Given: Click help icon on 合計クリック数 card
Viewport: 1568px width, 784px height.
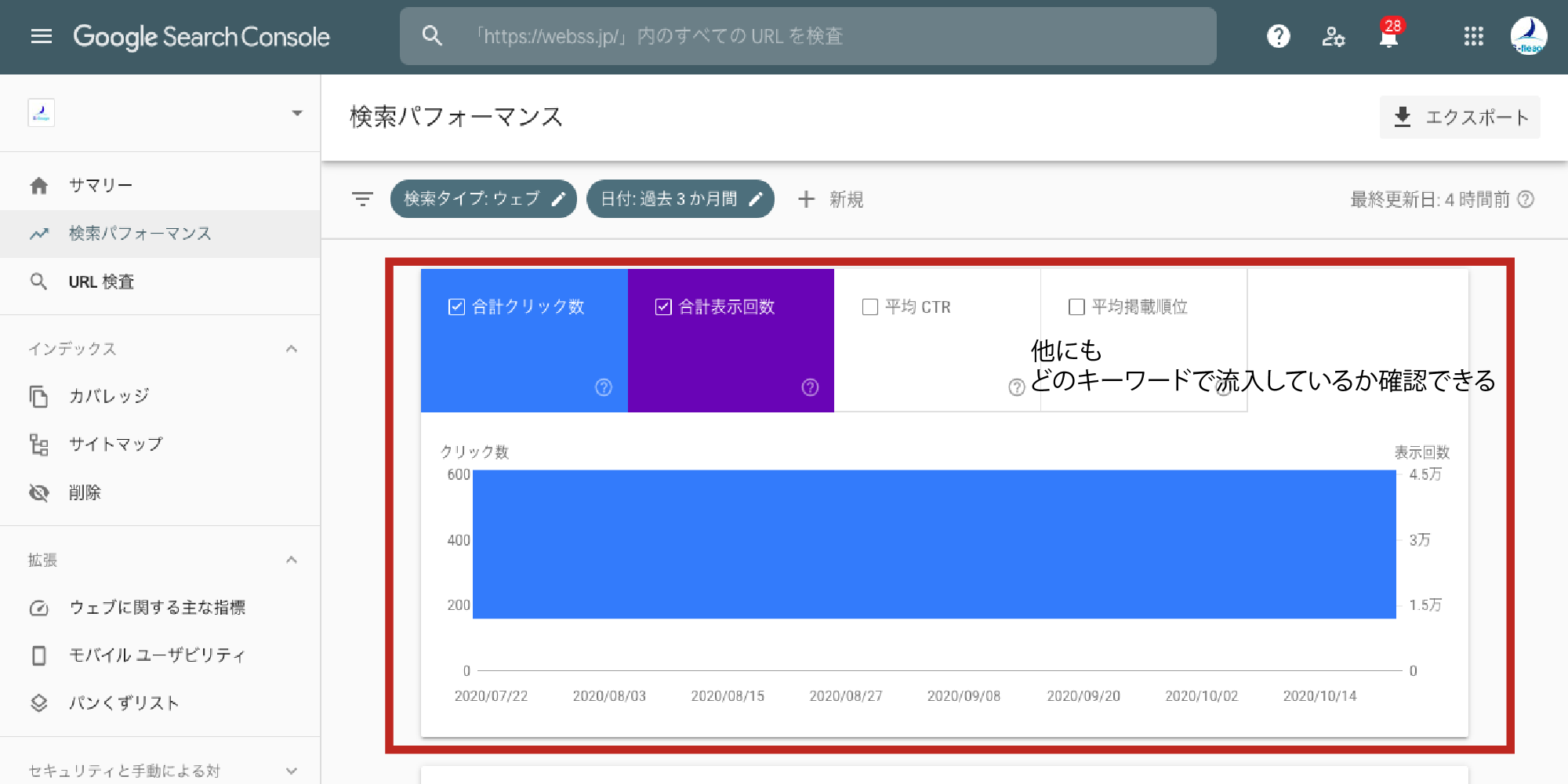Looking at the screenshot, I should pos(604,387).
